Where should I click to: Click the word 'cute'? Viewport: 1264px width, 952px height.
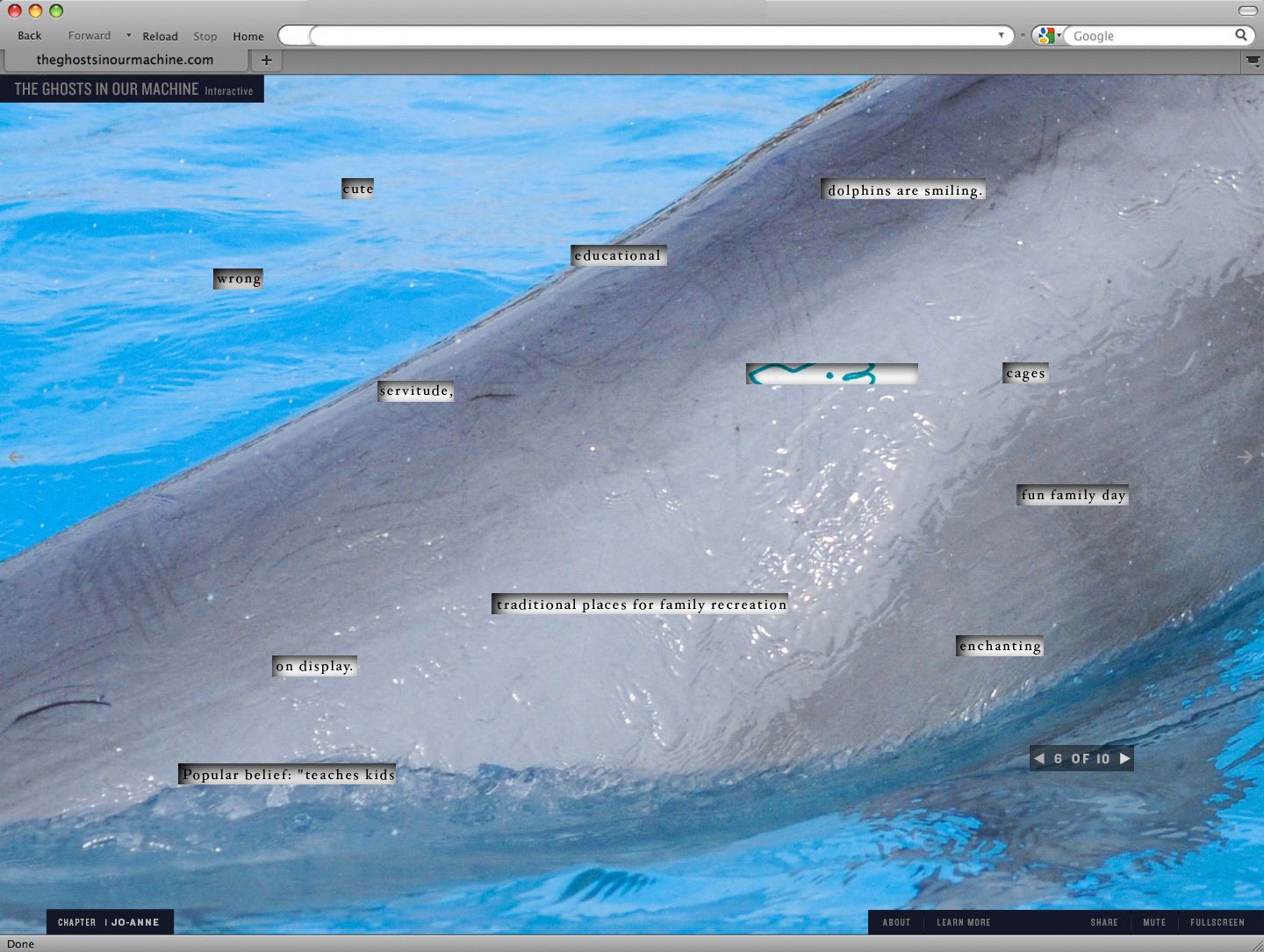click(358, 189)
